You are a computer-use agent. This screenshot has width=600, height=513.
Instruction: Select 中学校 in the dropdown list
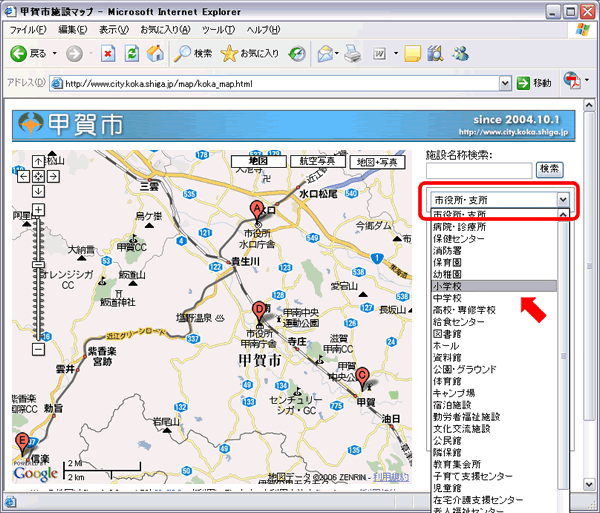tap(494, 298)
